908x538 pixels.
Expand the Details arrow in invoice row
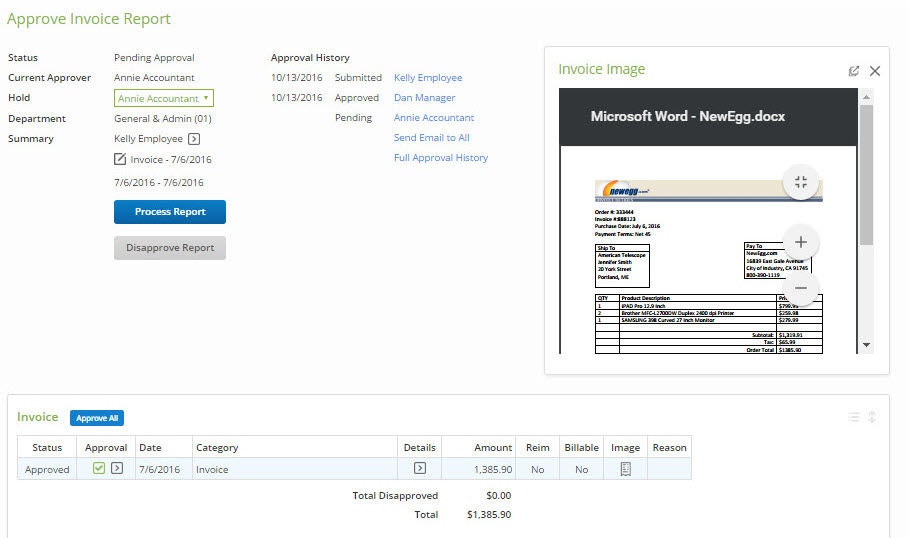tap(420, 469)
